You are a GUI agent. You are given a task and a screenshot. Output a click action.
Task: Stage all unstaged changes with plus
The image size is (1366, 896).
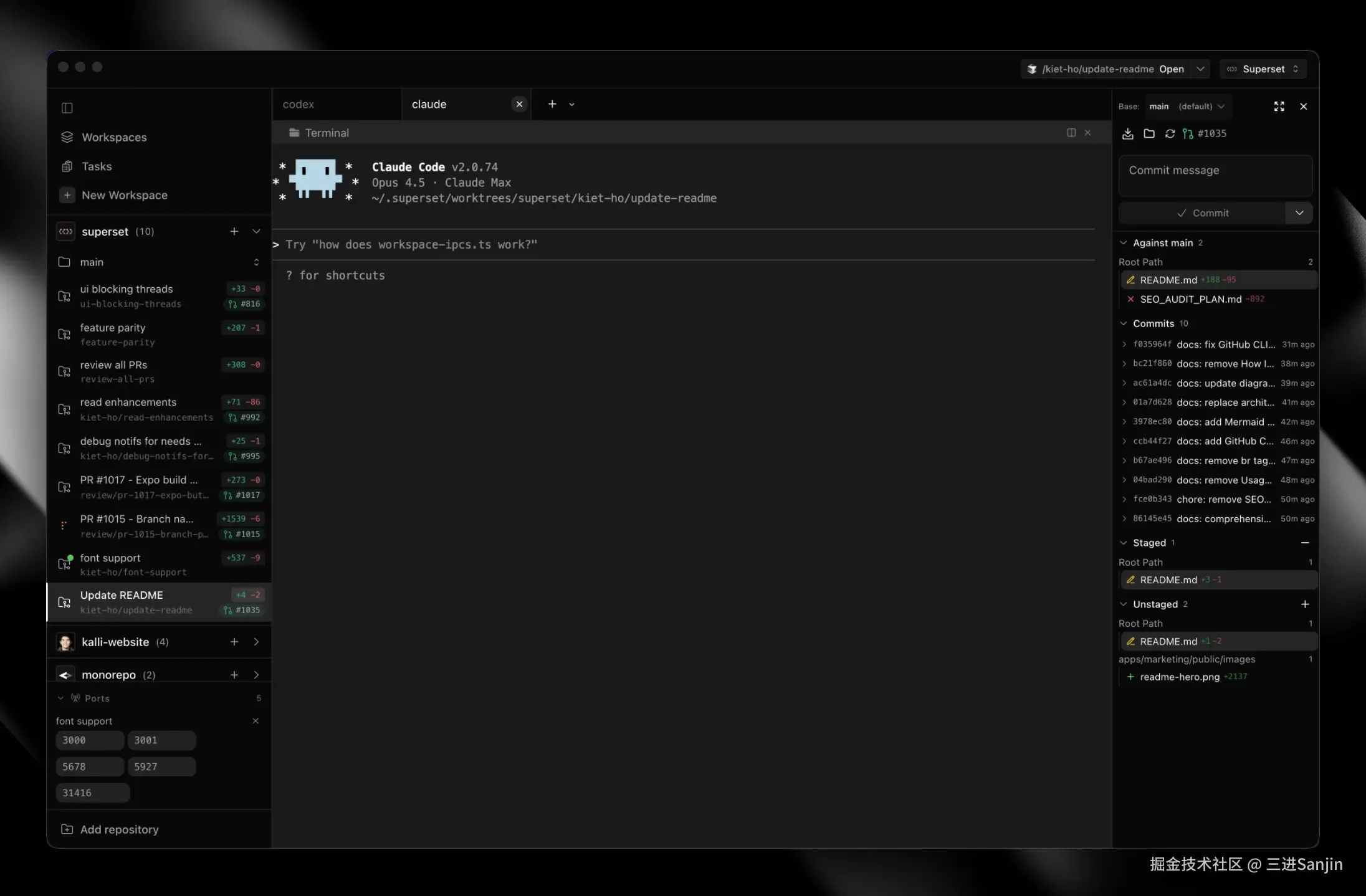tap(1304, 604)
